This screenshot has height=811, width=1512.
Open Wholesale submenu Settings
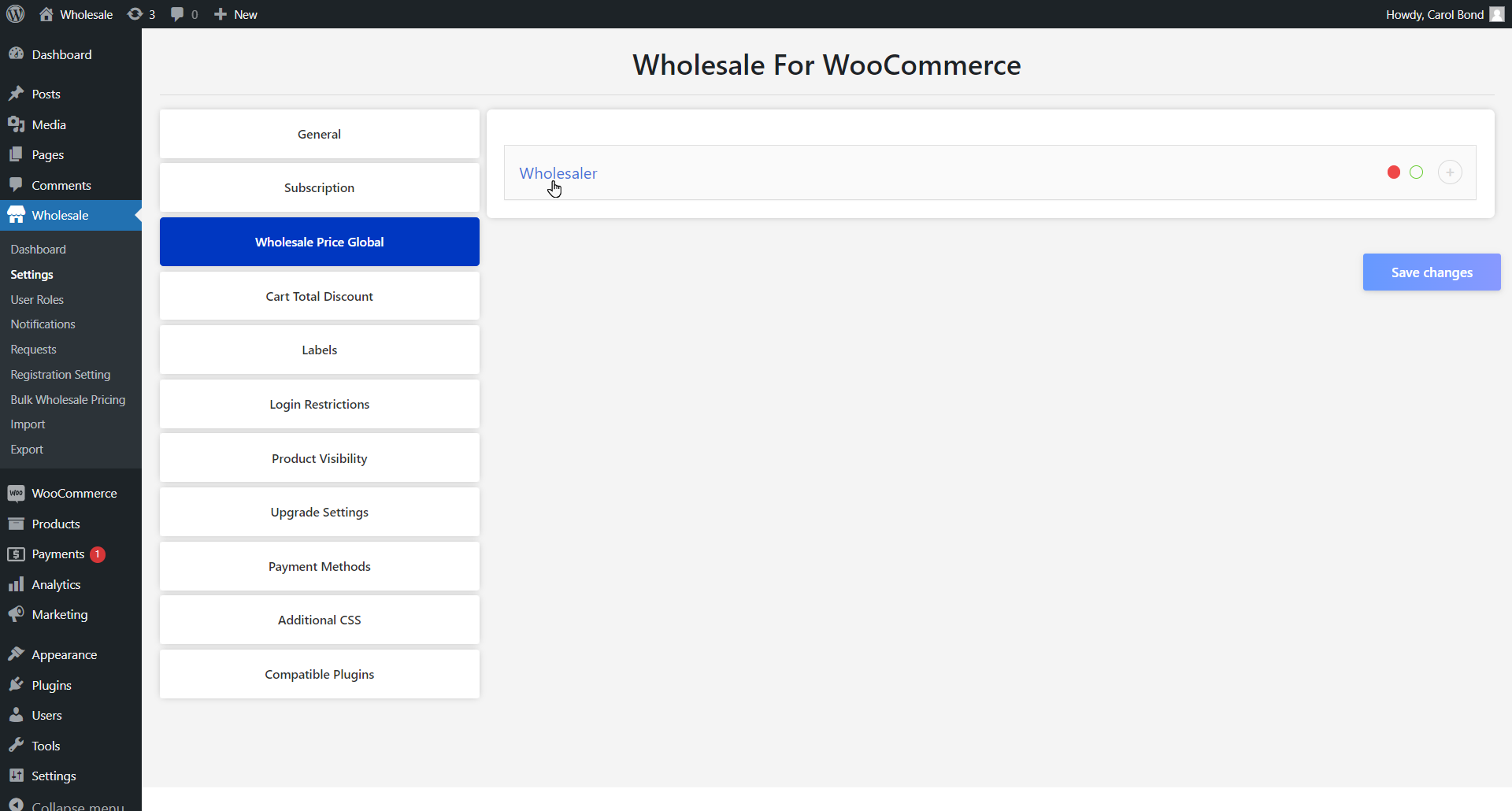pyautogui.click(x=32, y=275)
